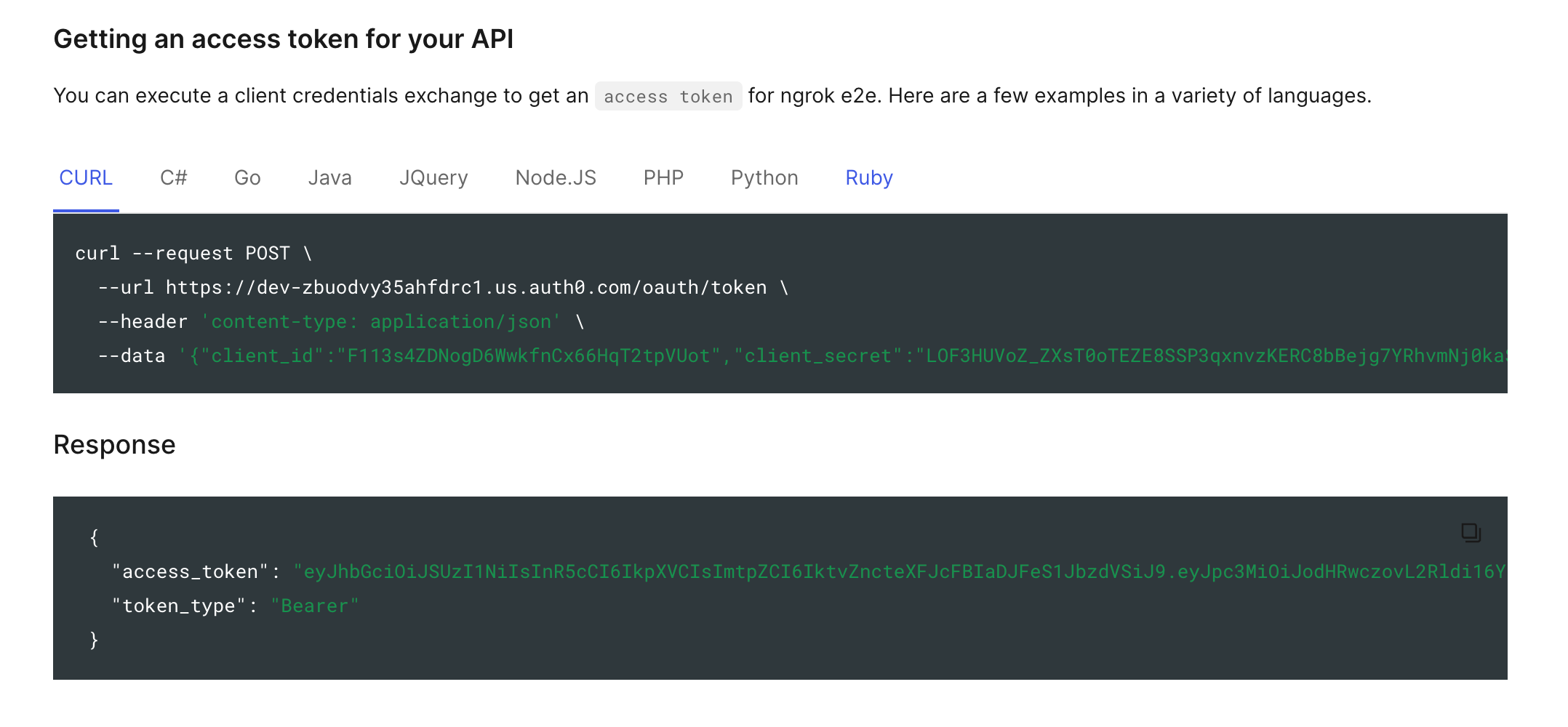
Task: Open the Go code example tab
Action: pyautogui.click(x=247, y=178)
